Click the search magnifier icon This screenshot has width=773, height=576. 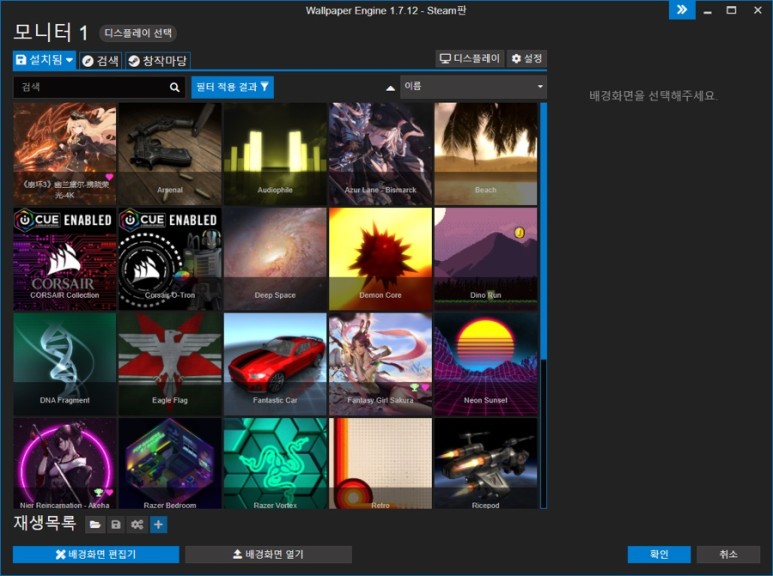tap(175, 87)
